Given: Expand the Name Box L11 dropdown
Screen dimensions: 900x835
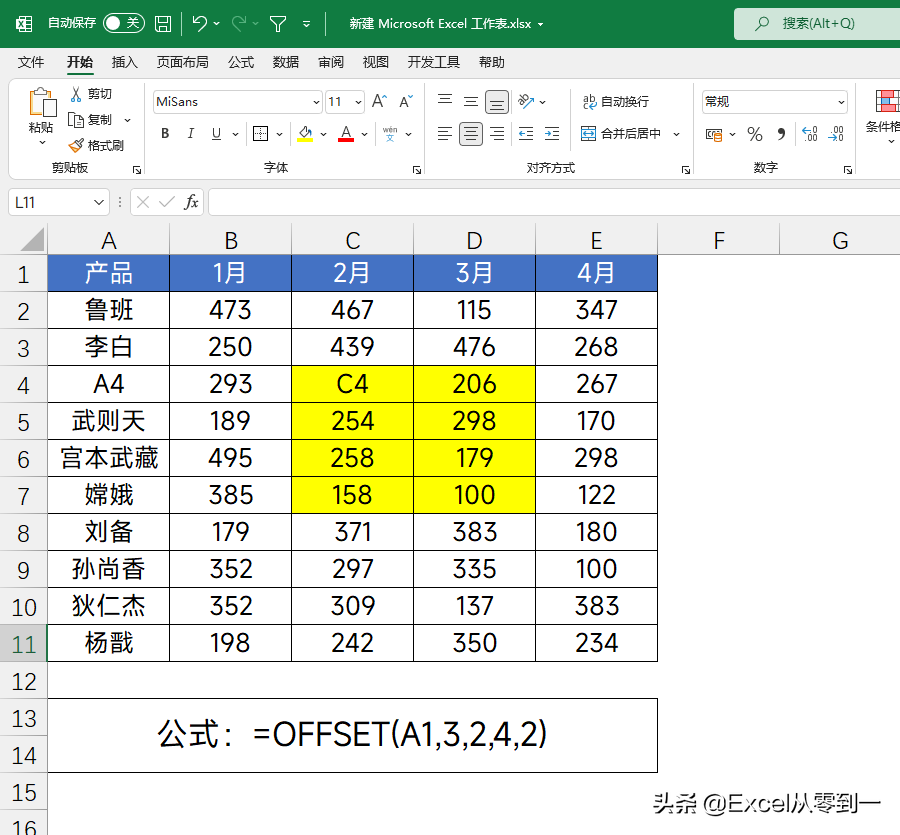Looking at the screenshot, I should tap(99, 202).
